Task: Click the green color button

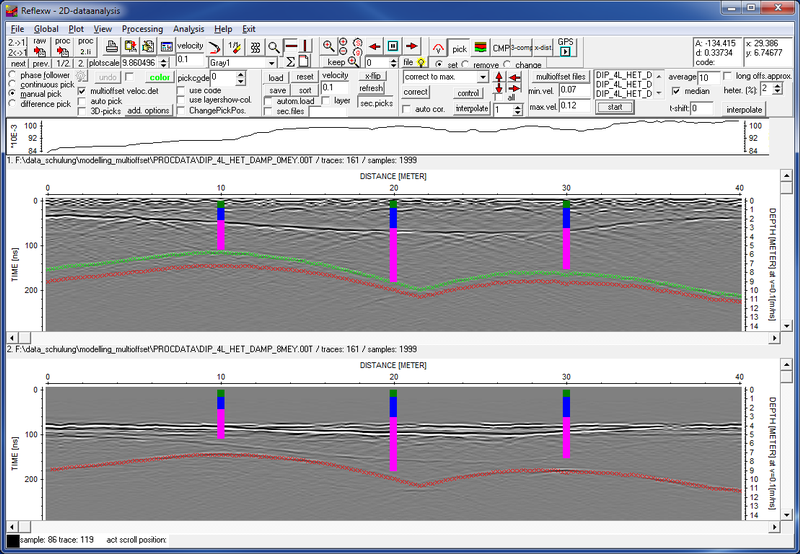Action: click(160, 78)
